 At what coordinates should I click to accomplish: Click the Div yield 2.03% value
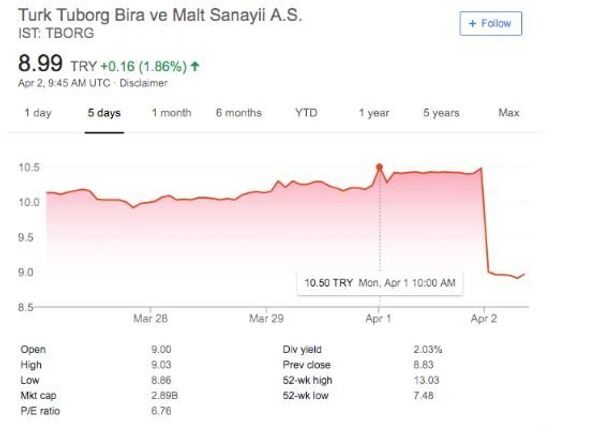tap(427, 350)
